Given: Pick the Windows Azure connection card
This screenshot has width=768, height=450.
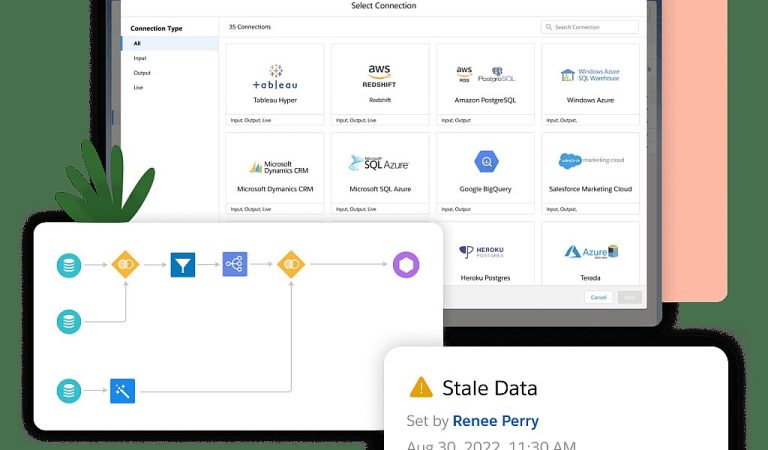Looking at the screenshot, I should pos(590,84).
